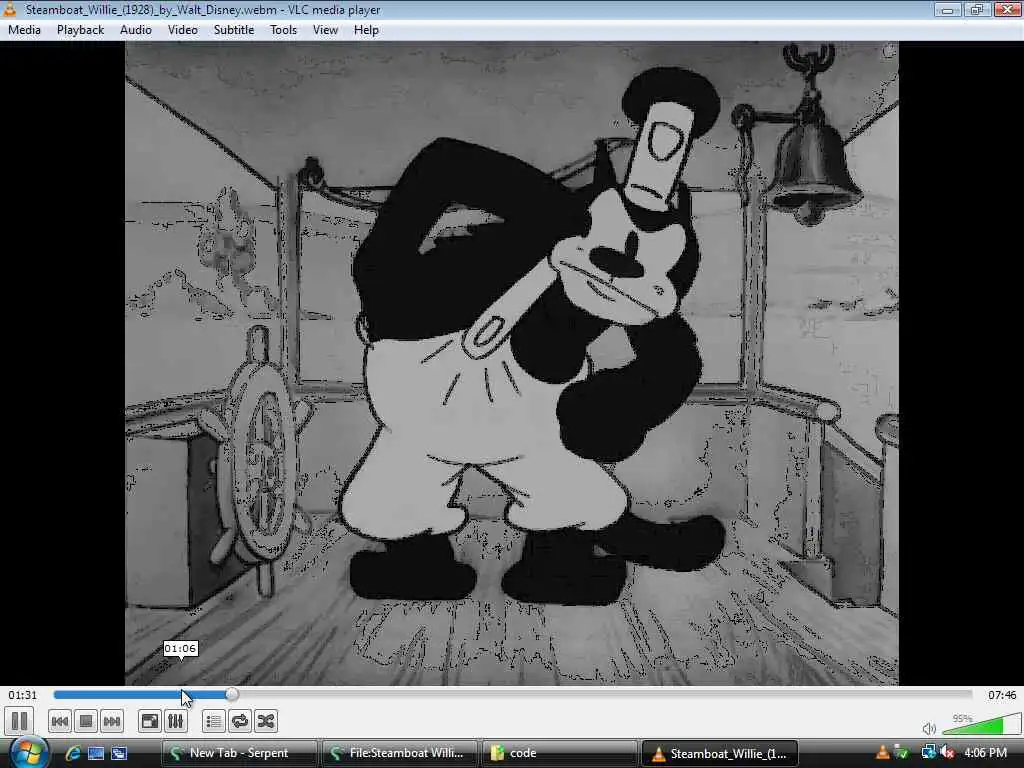Show the playlist panel

214,721
